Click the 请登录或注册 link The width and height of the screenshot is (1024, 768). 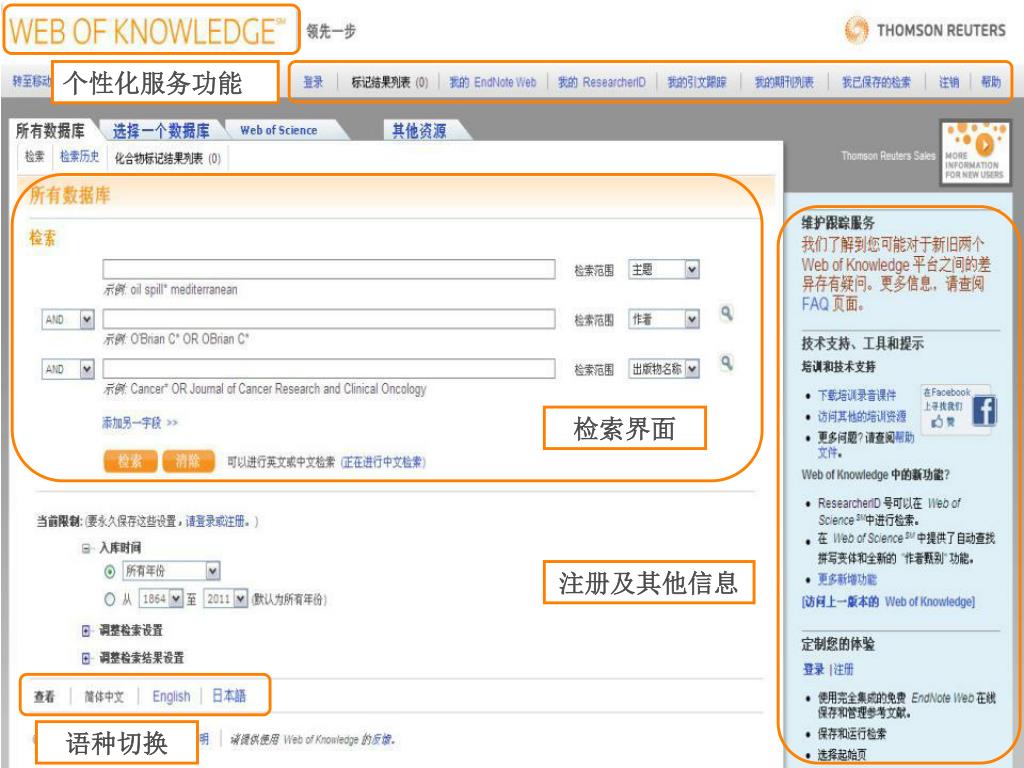[217, 521]
